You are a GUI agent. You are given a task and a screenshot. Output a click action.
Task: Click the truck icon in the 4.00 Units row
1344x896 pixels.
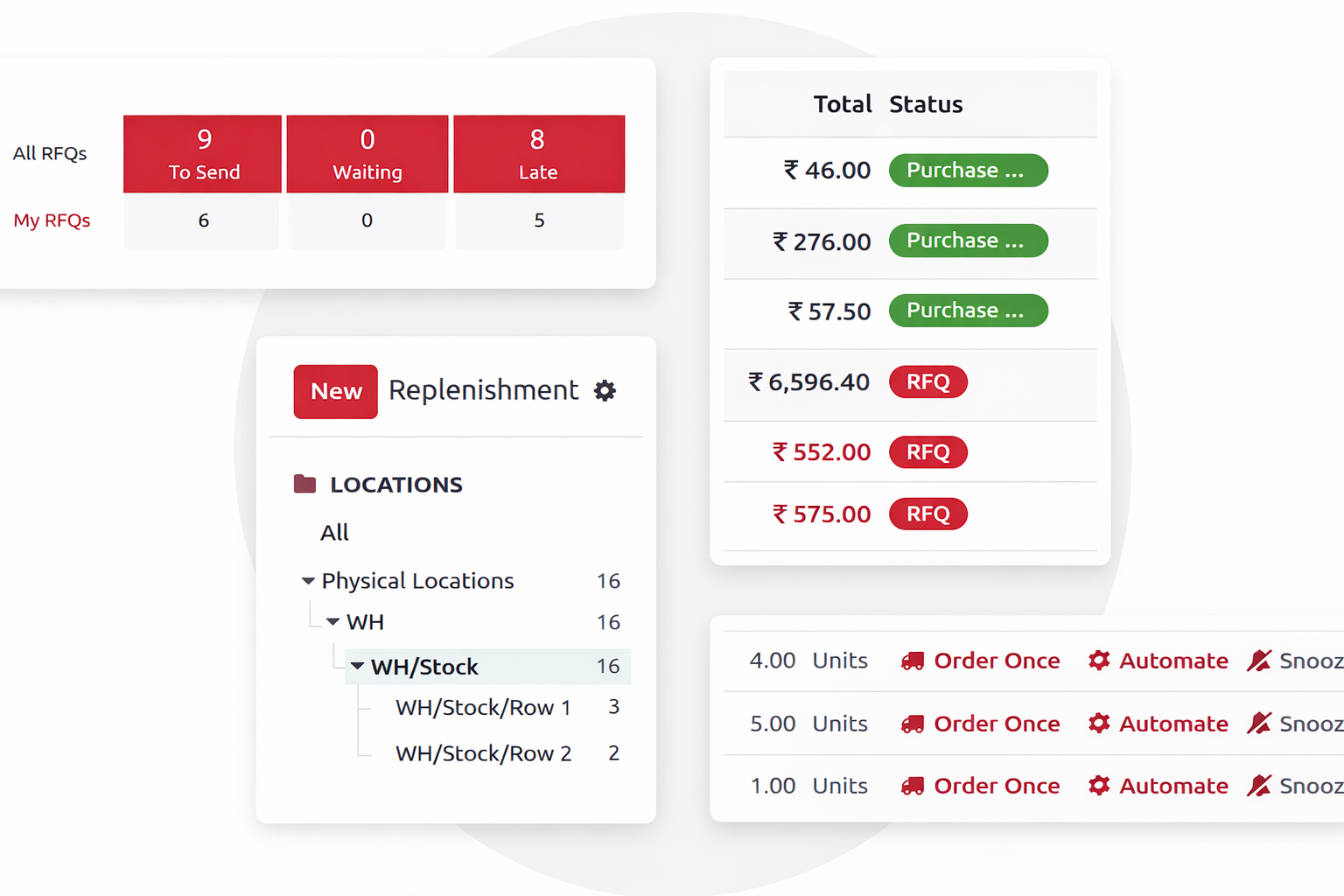point(913,661)
